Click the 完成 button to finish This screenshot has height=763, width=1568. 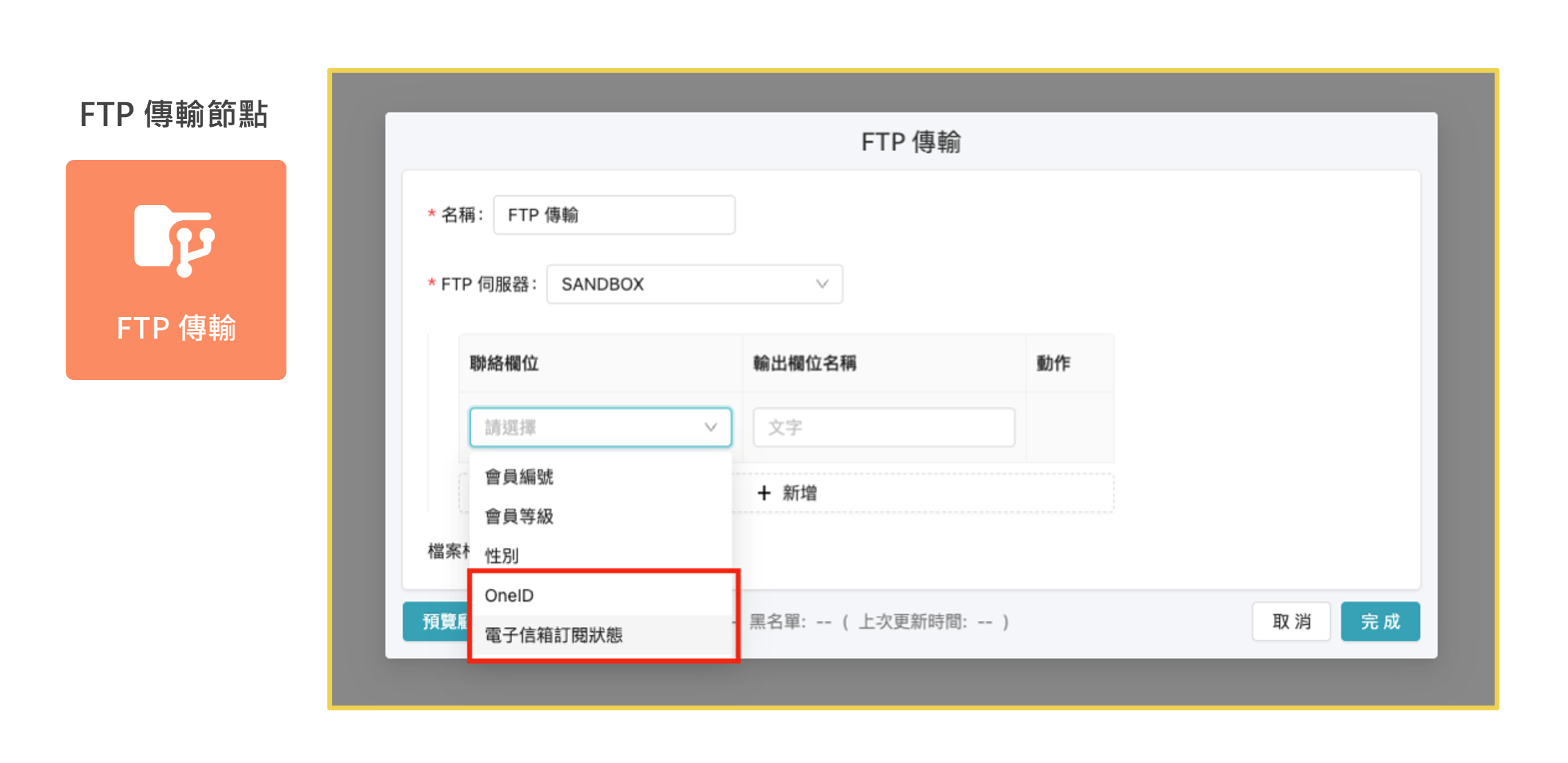pos(1380,621)
